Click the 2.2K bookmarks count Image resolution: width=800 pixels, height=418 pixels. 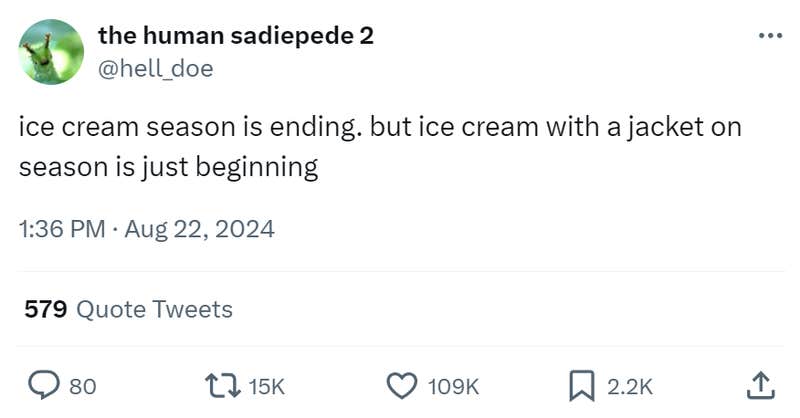[x=630, y=385]
